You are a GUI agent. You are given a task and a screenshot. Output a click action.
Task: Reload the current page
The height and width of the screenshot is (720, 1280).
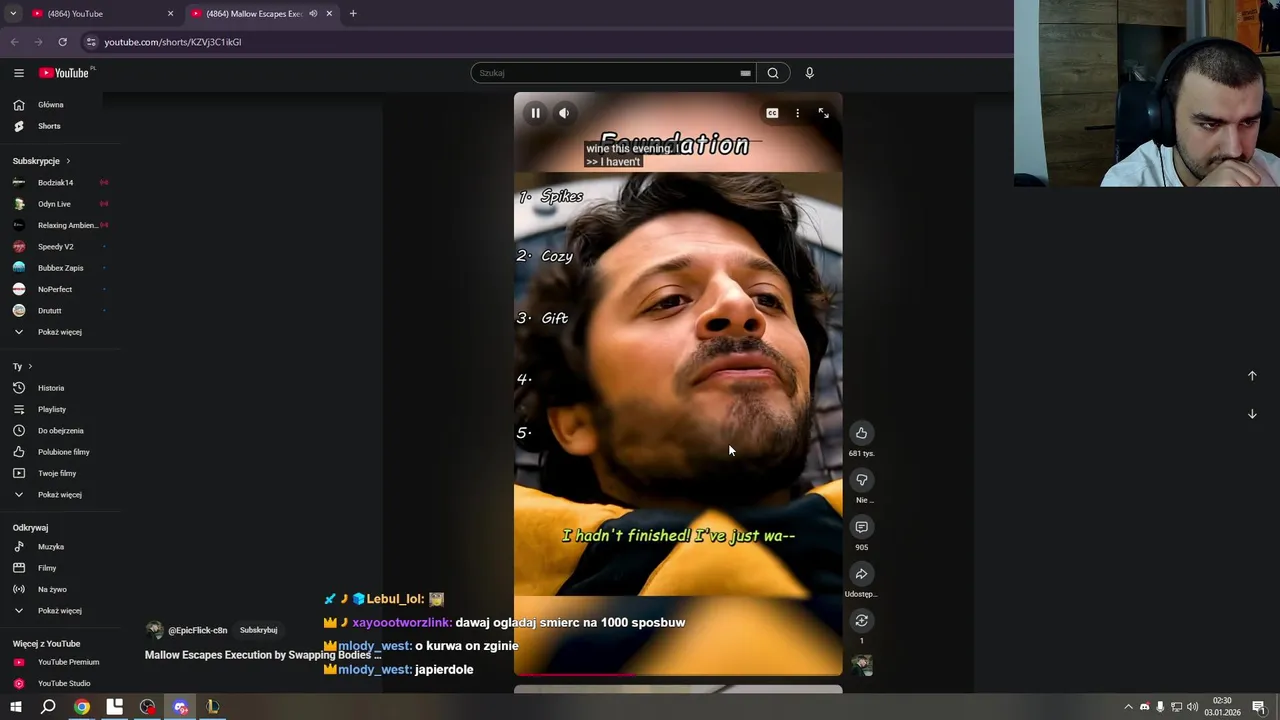pyautogui.click(x=62, y=42)
